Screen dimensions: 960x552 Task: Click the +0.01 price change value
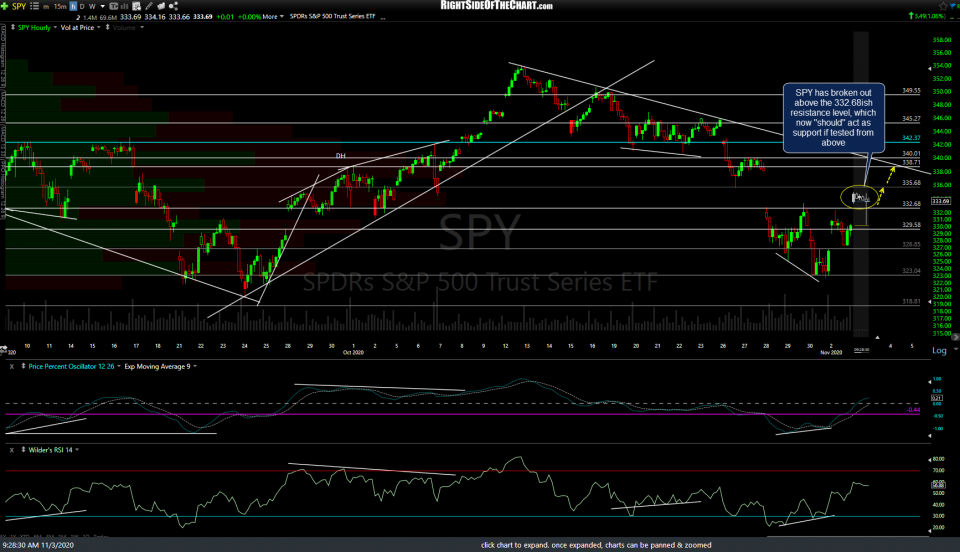click(x=225, y=17)
